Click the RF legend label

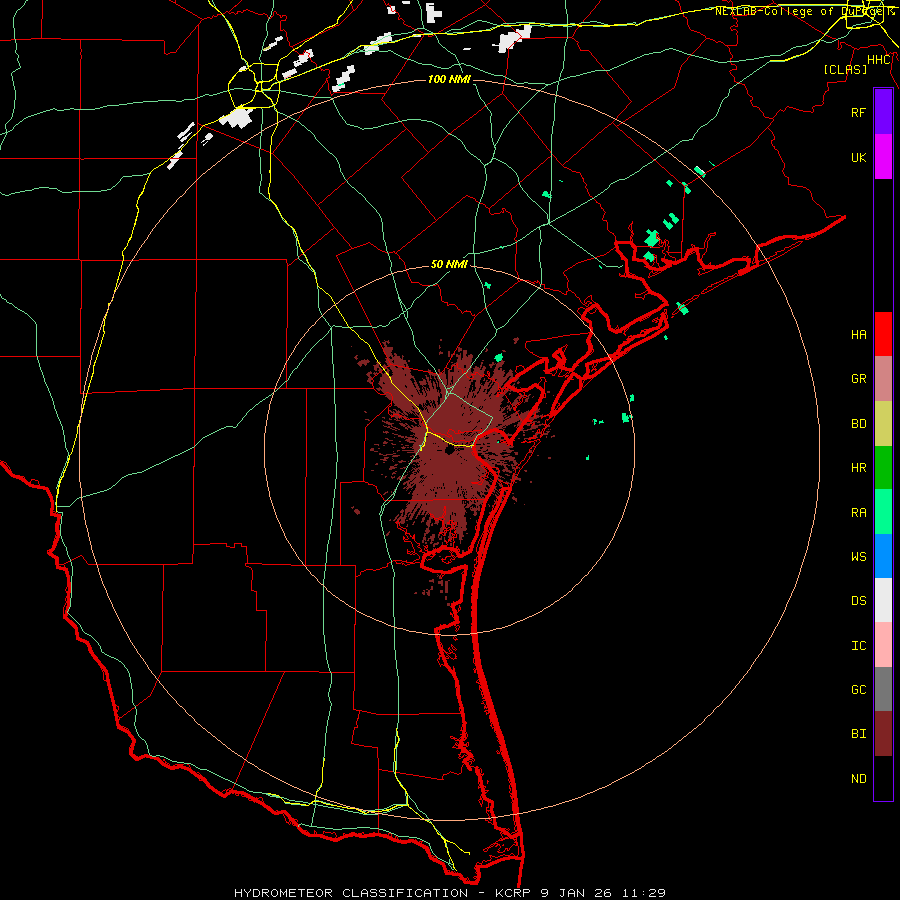click(x=859, y=112)
